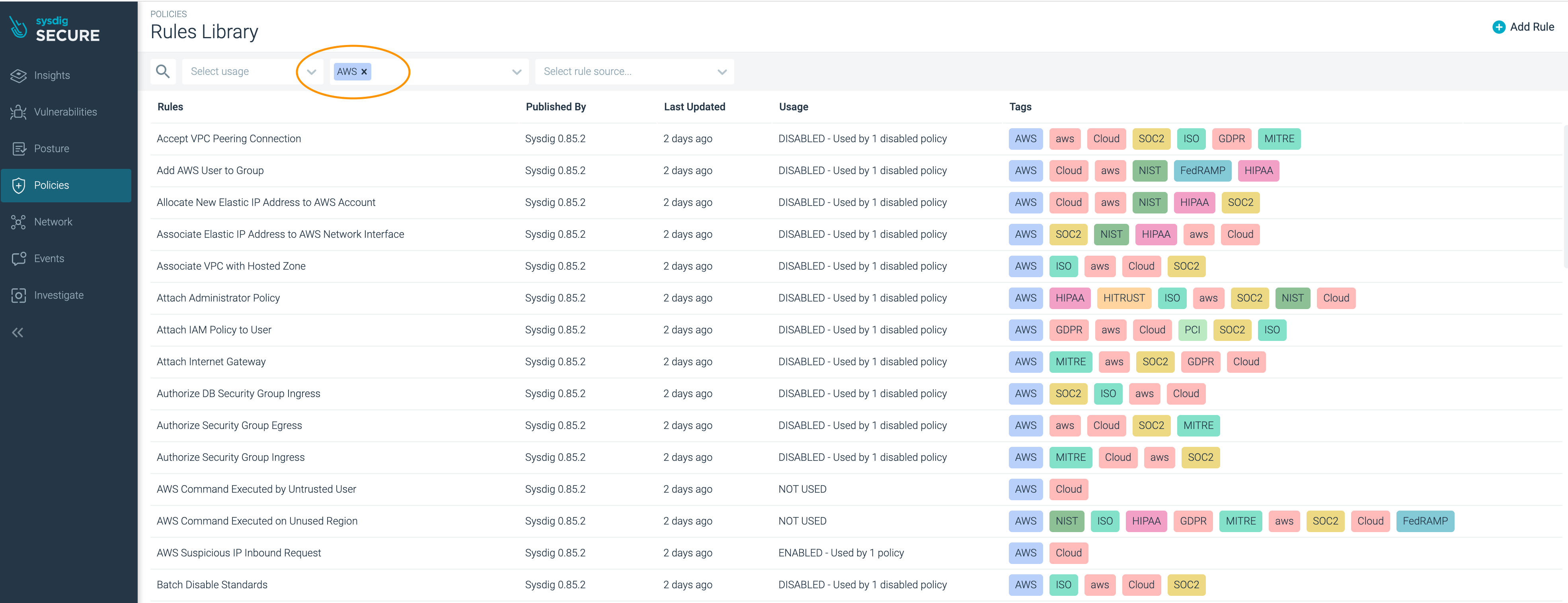
Task: Open rule Accept VPC Peering Connection
Action: (x=229, y=139)
